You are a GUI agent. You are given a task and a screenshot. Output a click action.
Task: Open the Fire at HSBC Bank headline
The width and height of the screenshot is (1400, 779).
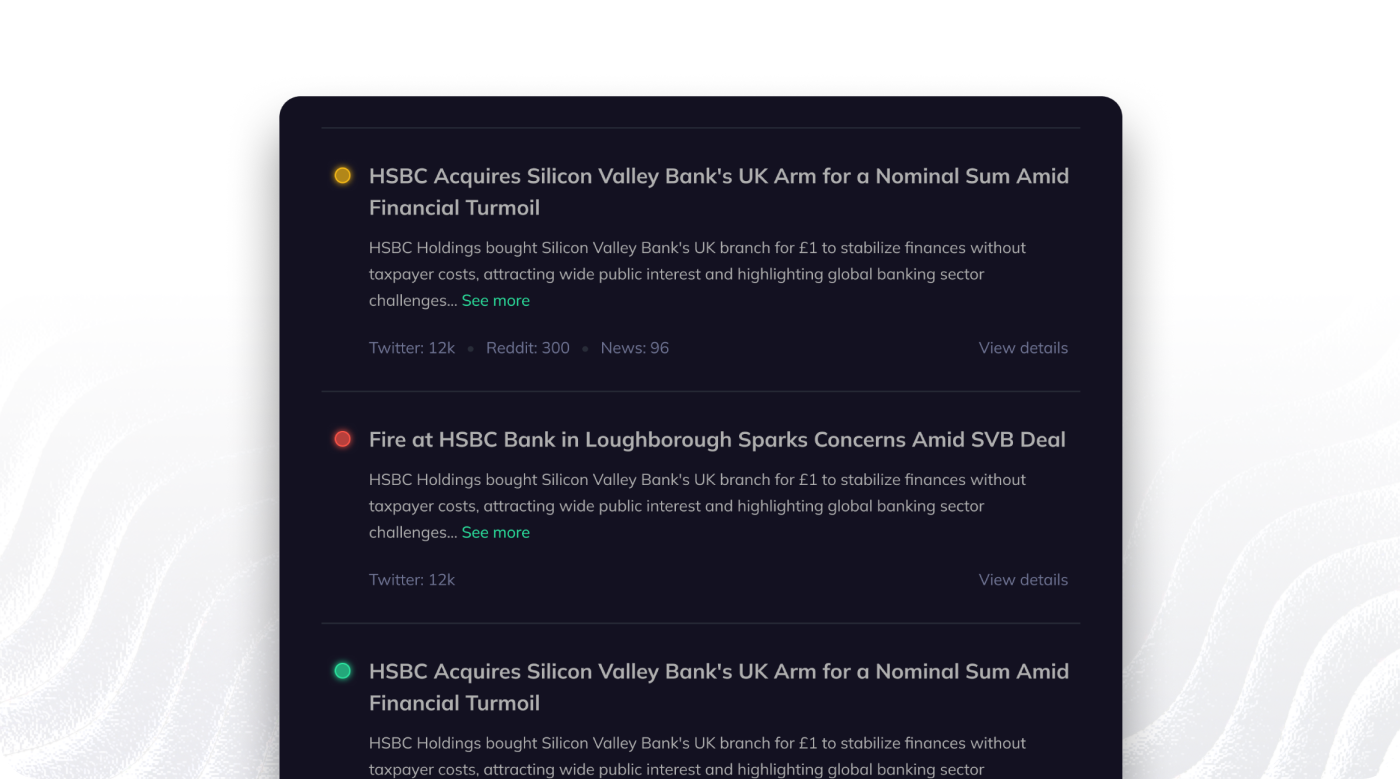tap(717, 439)
